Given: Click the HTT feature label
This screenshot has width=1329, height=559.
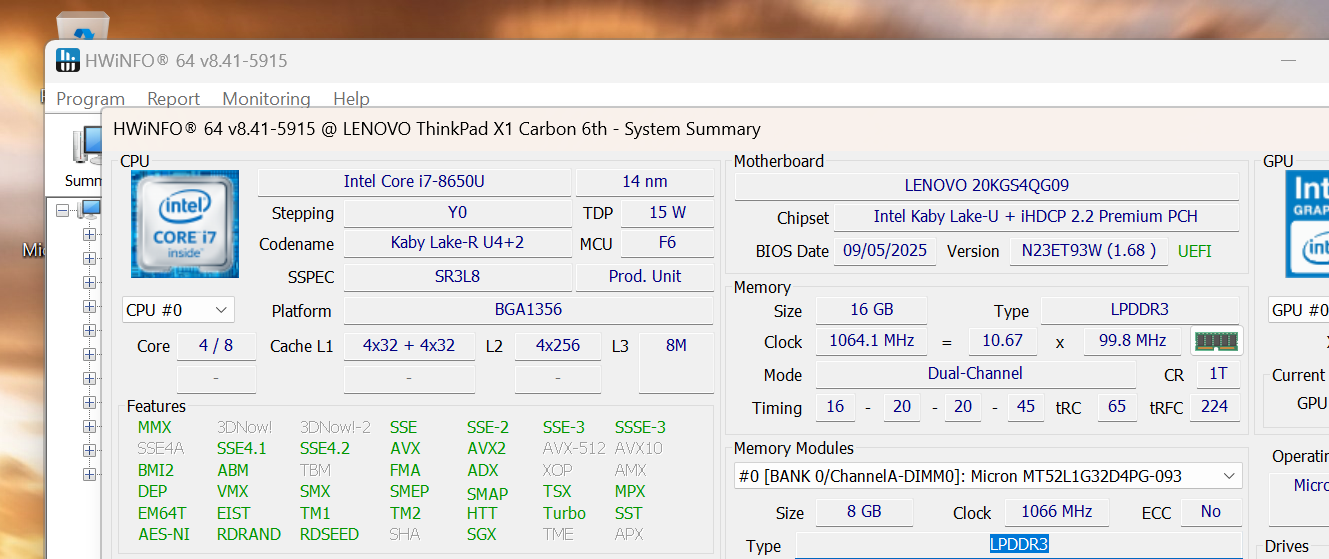Looking at the screenshot, I should [x=482, y=514].
